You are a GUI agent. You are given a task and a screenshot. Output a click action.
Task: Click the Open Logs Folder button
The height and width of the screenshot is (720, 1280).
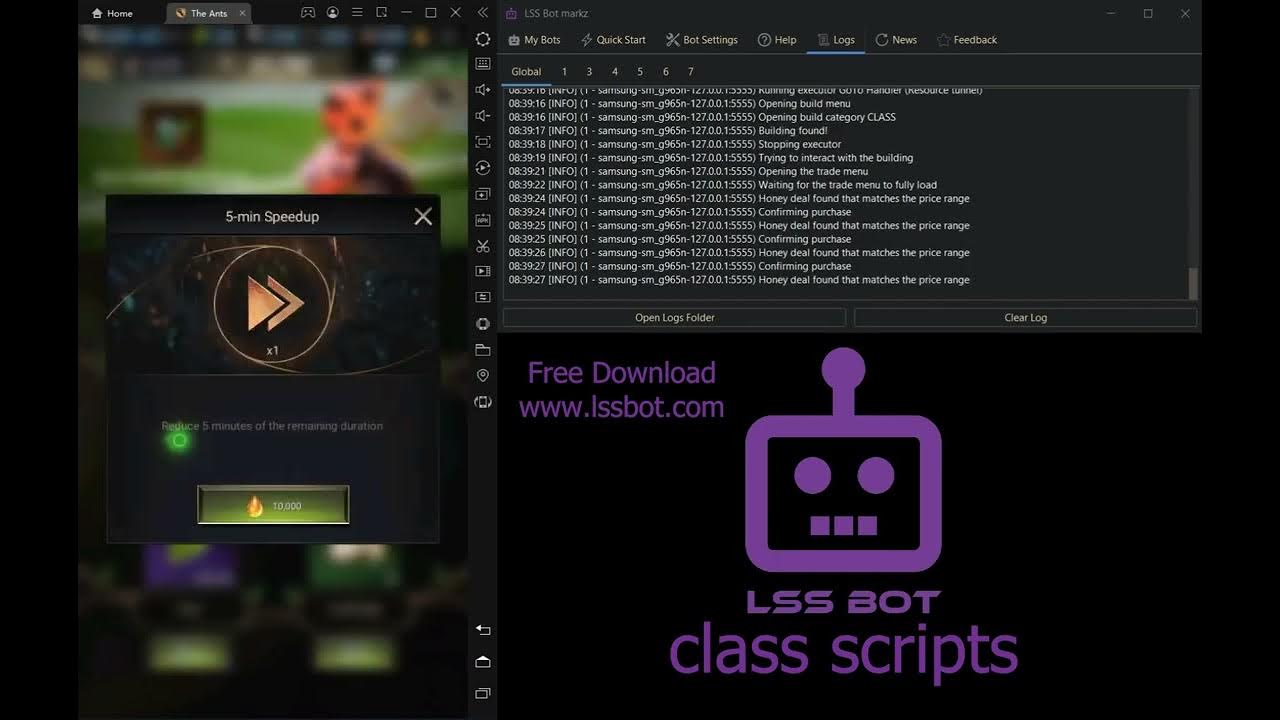(674, 317)
